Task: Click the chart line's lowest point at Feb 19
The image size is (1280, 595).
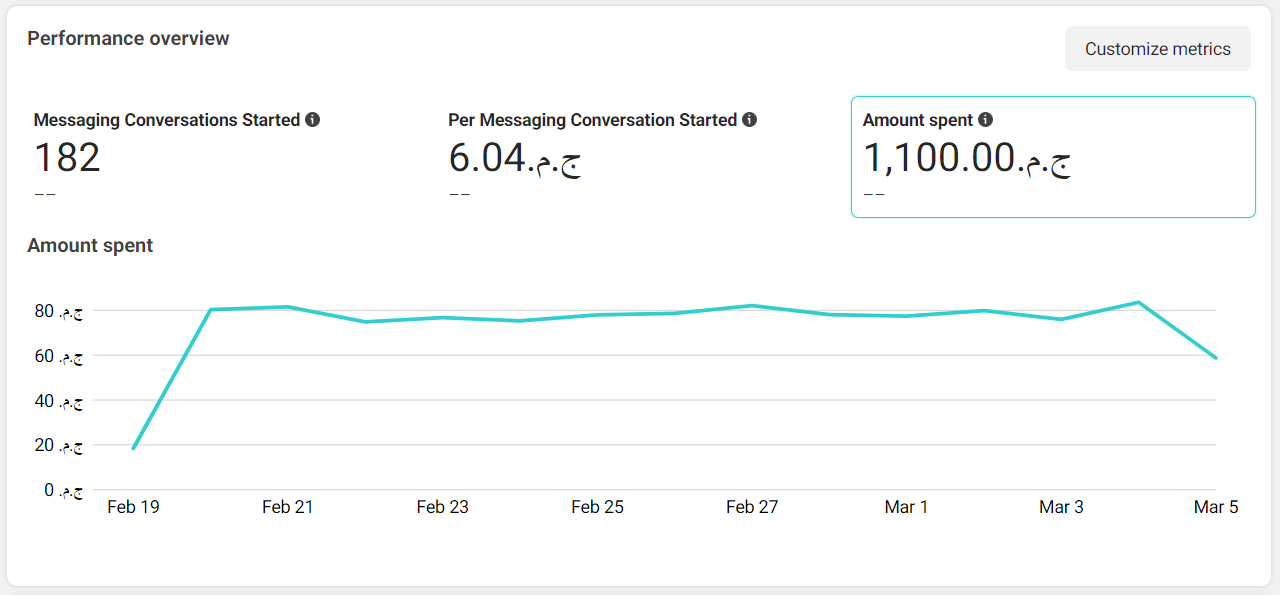Action: point(133,448)
